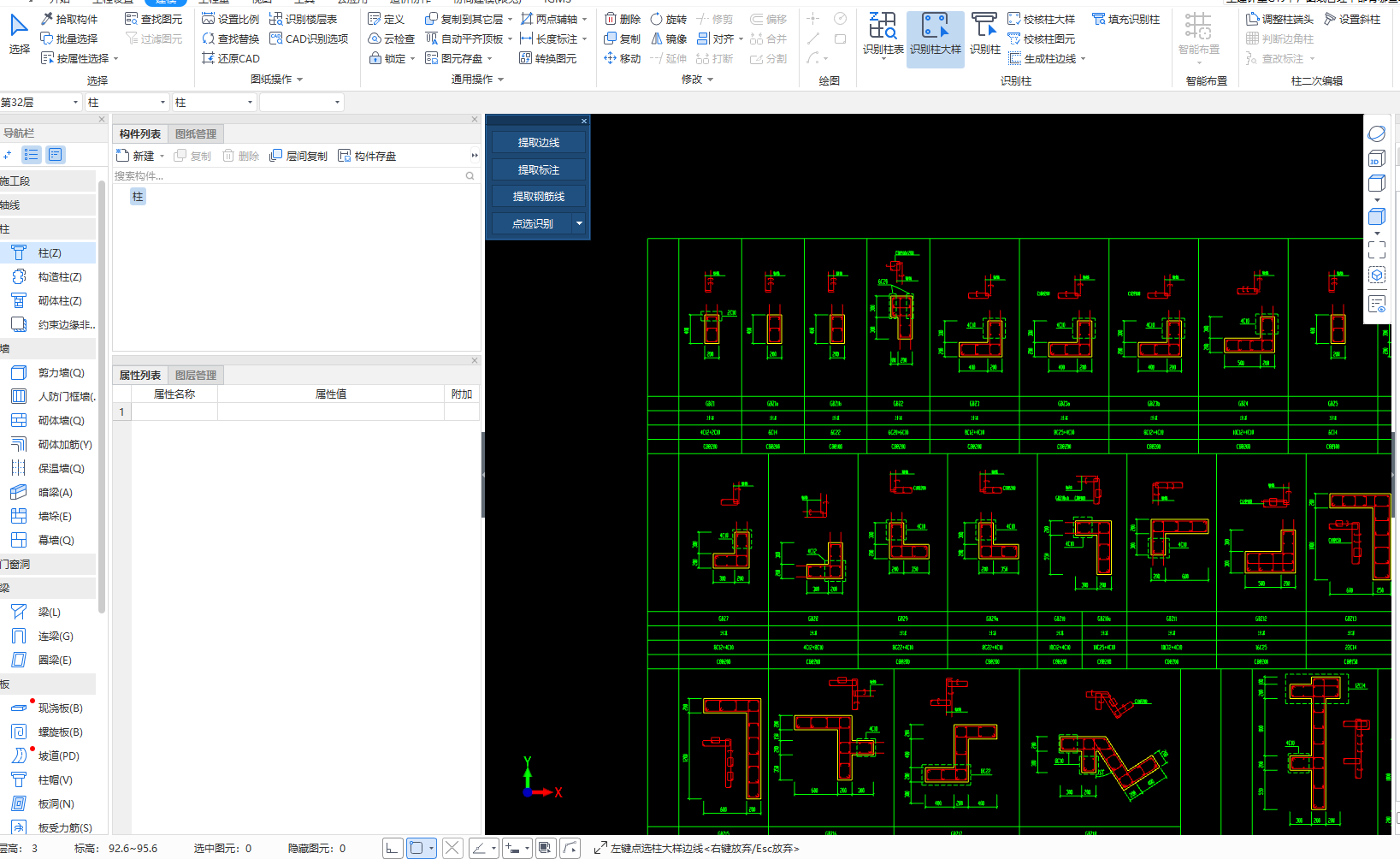Click 设置比例 tool
The image size is (1400, 859).
tap(230, 19)
